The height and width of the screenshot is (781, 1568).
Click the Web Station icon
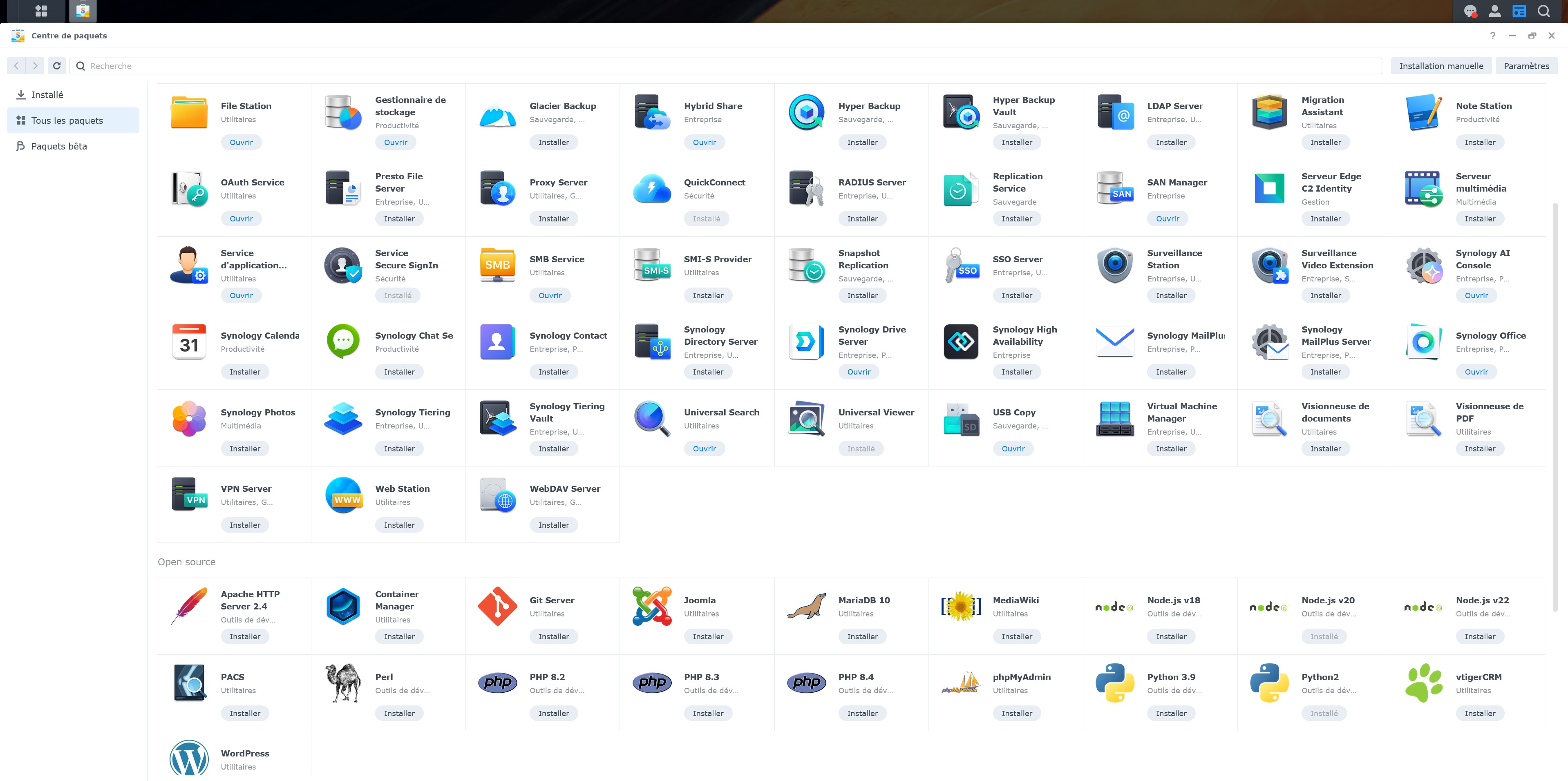[x=343, y=495]
